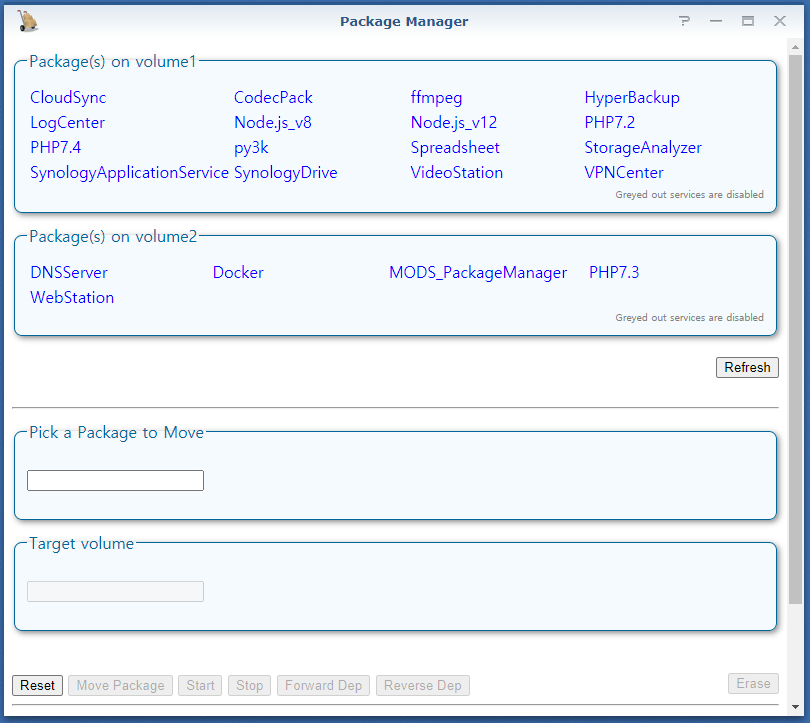The width and height of the screenshot is (810, 723).
Task: Focus the Pick a Package to Move field
Action: coord(115,480)
